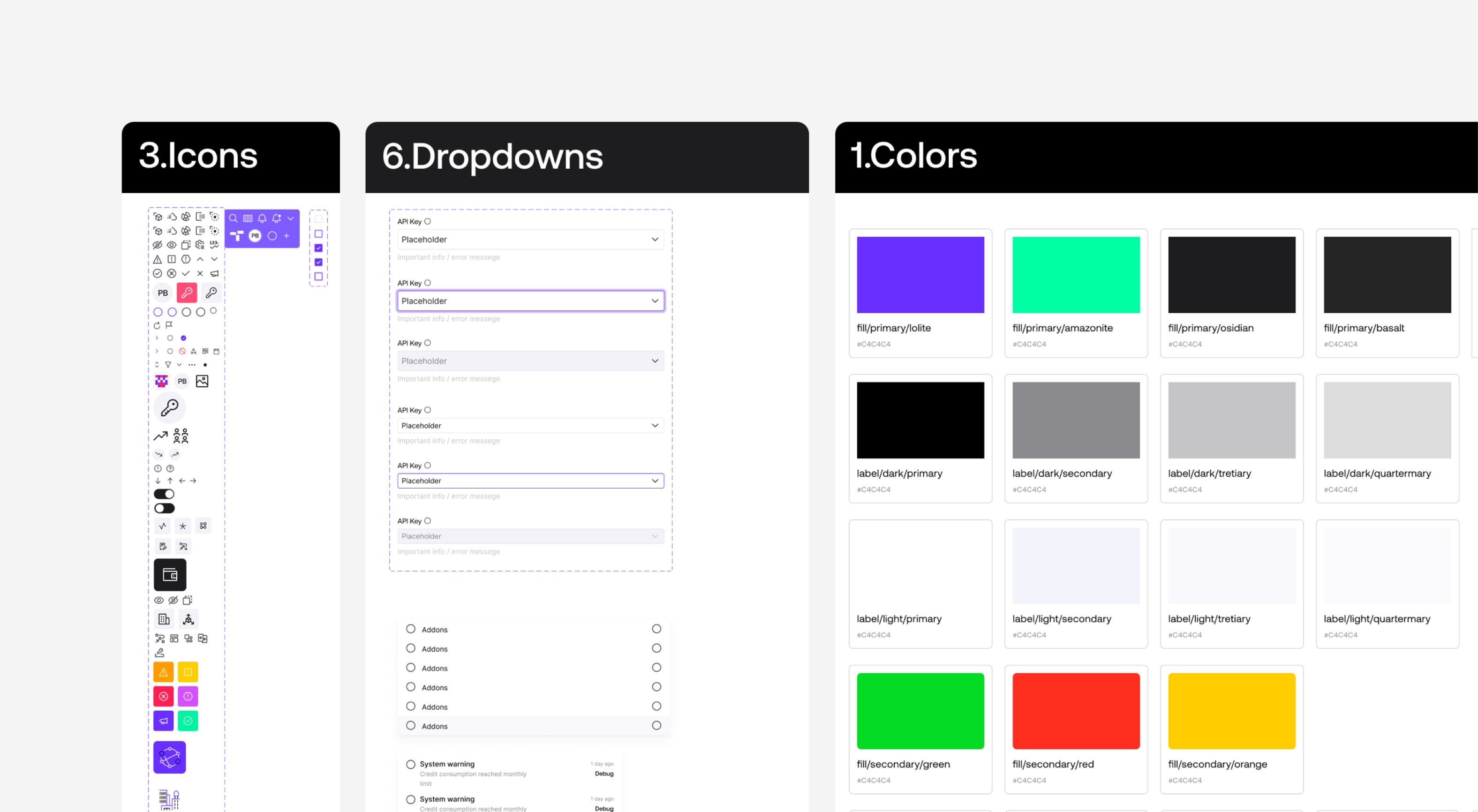The image size is (1478, 812).
Task: Click the funnel filter icon
Action: point(168,364)
